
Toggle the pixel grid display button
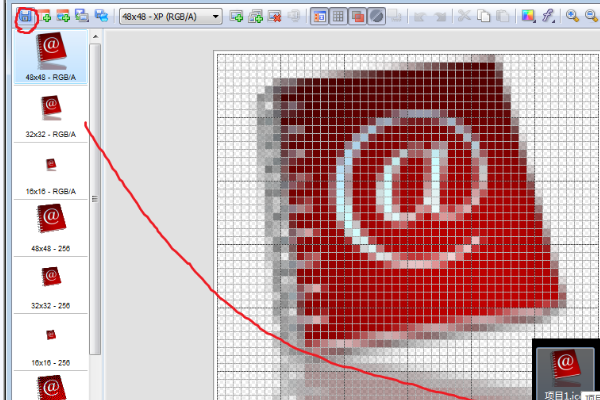pyautogui.click(x=339, y=16)
